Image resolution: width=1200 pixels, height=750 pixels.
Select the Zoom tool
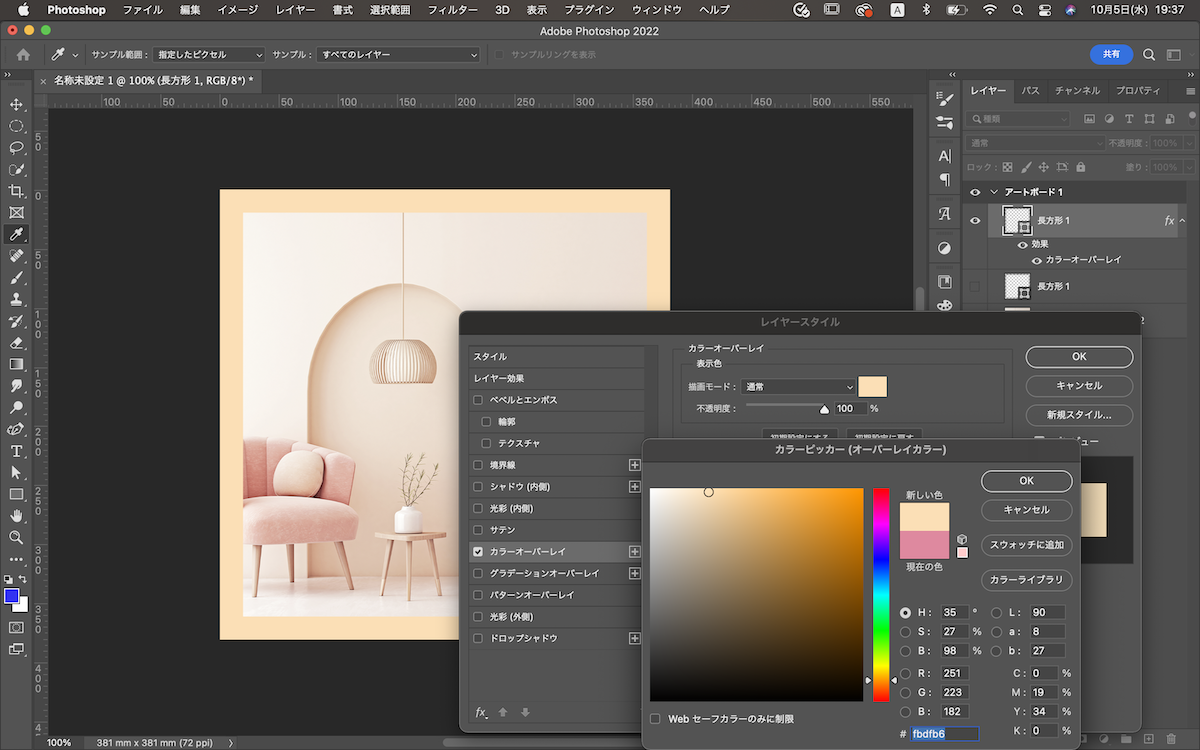[x=16, y=538]
